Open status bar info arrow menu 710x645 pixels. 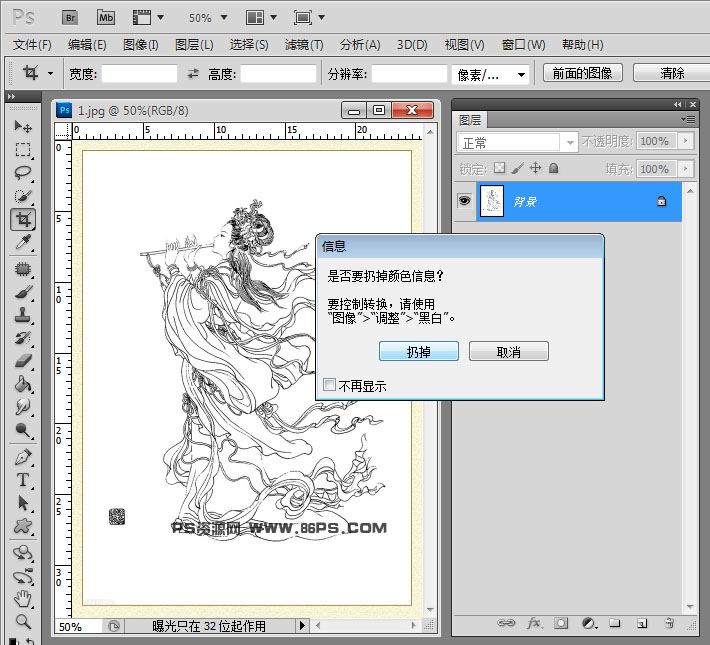(302, 626)
